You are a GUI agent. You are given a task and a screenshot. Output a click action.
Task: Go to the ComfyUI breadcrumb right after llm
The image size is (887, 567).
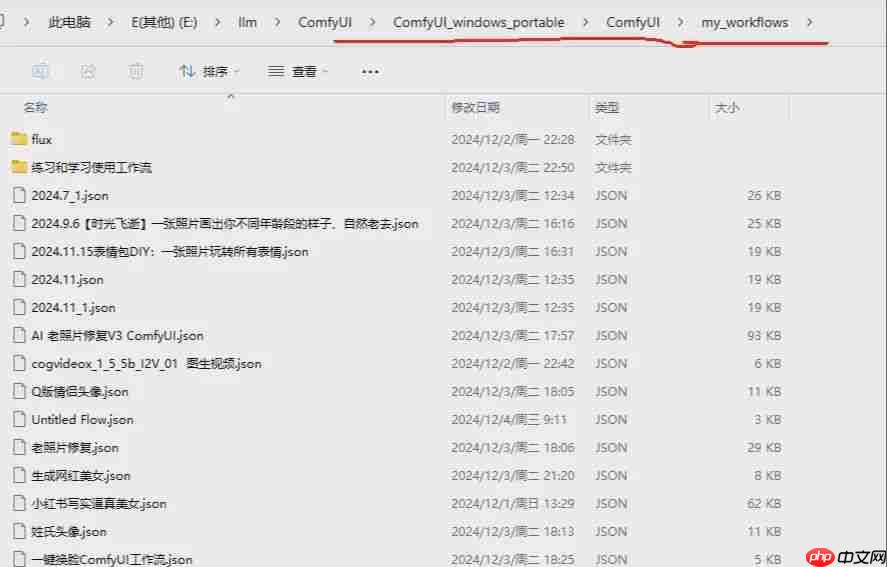click(x=325, y=23)
